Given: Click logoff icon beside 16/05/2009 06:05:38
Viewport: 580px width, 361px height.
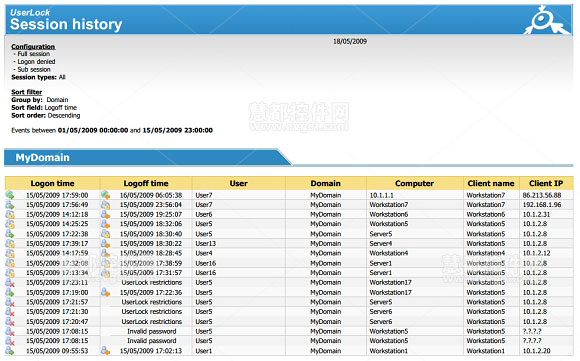Looking at the screenshot, I should (105, 195).
